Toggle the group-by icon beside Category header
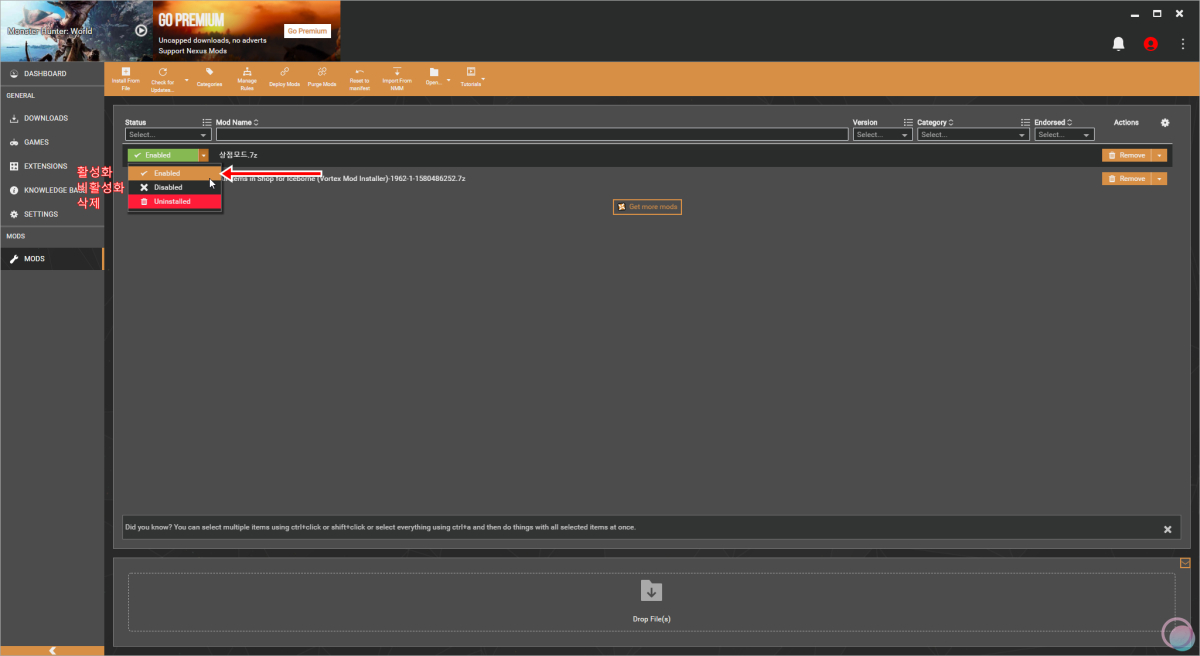This screenshot has width=1200, height=656. 1025,122
